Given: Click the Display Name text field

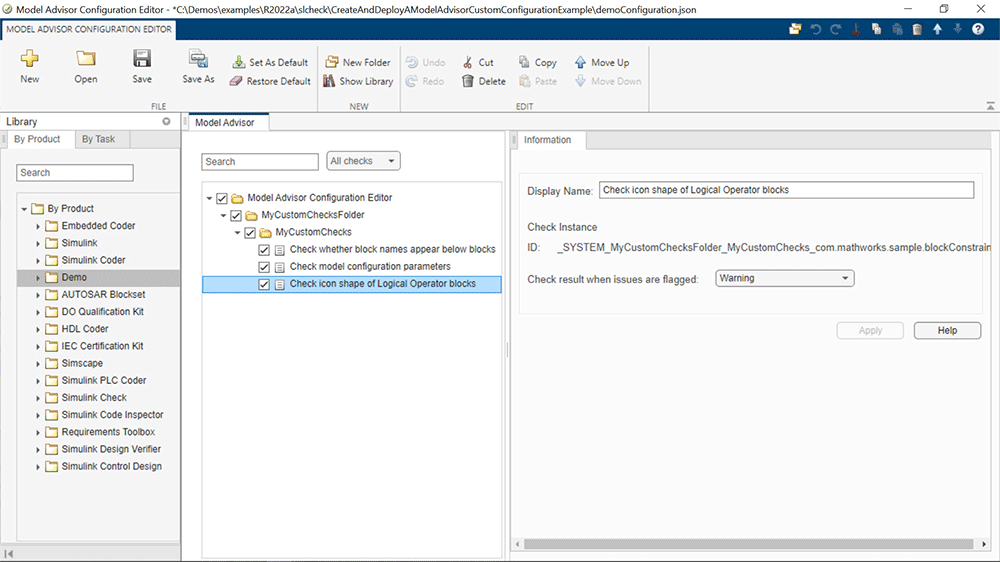Looking at the screenshot, I should click(785, 190).
